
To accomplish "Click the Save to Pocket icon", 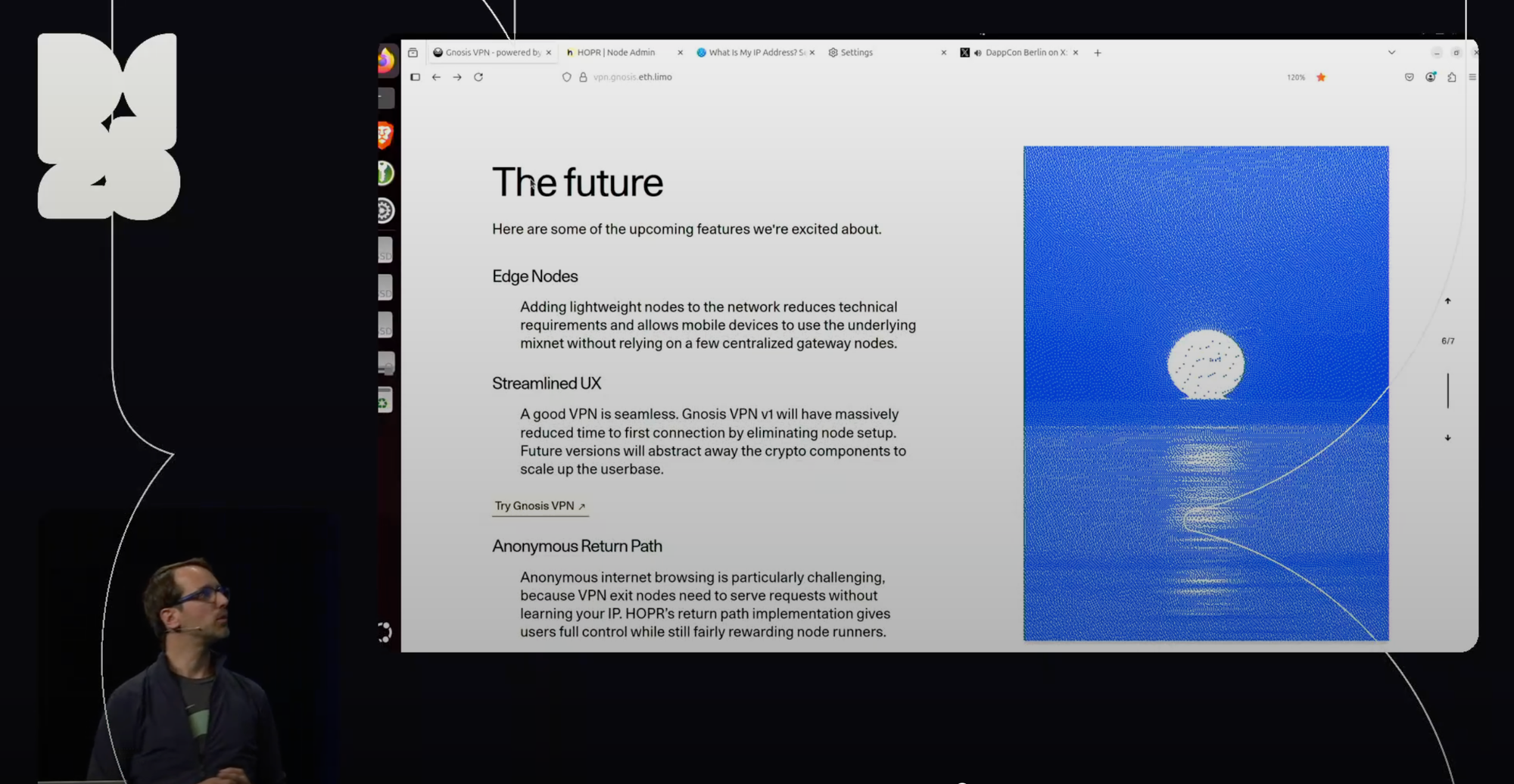I will click(1409, 77).
